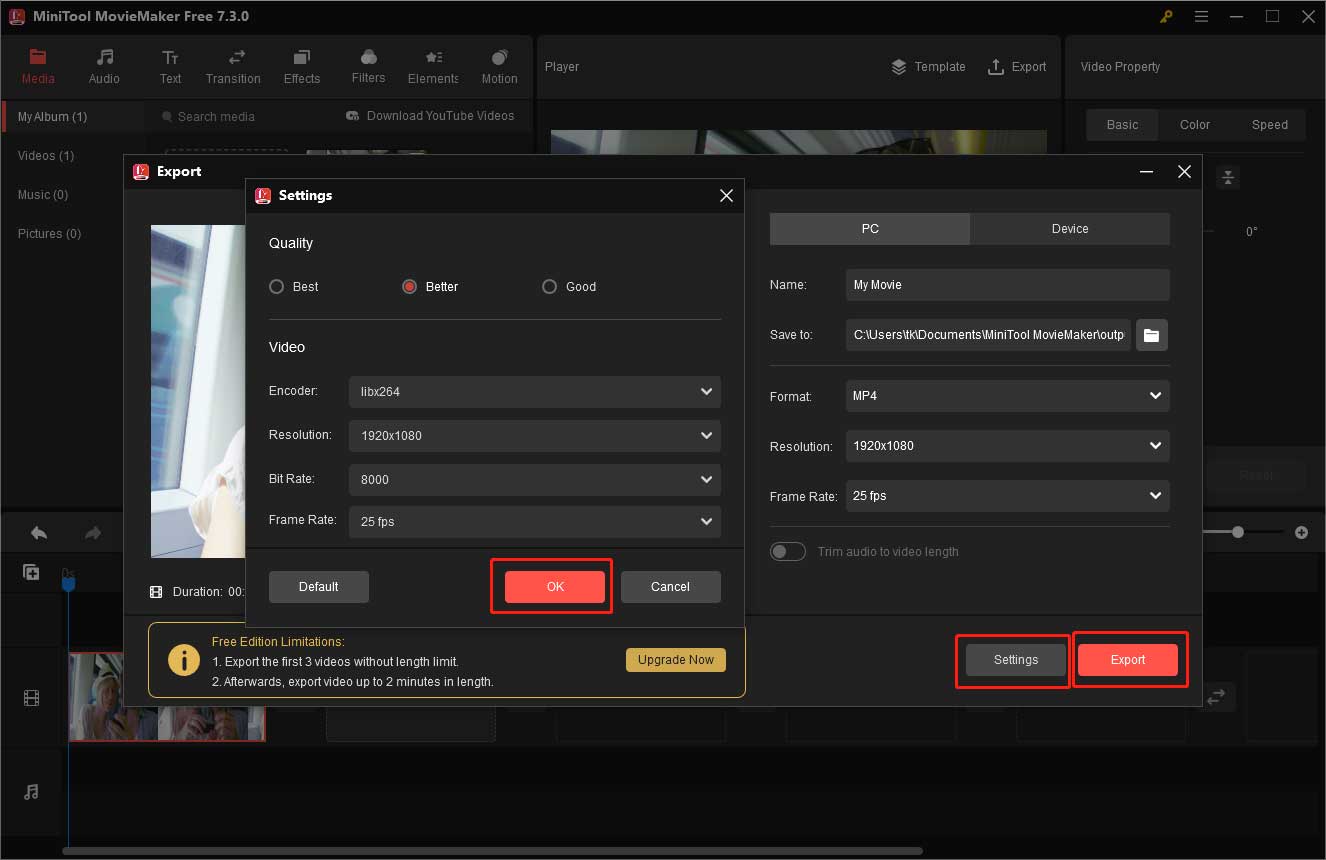Select the Best quality radio button

tap(277, 287)
